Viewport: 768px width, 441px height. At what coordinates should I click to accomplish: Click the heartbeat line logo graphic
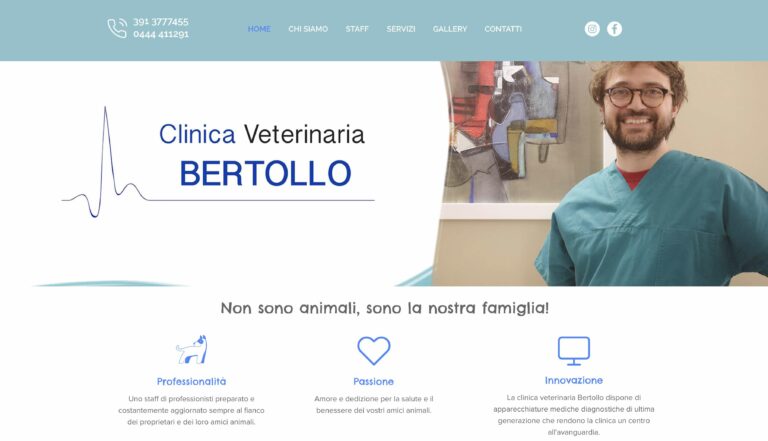(104, 162)
